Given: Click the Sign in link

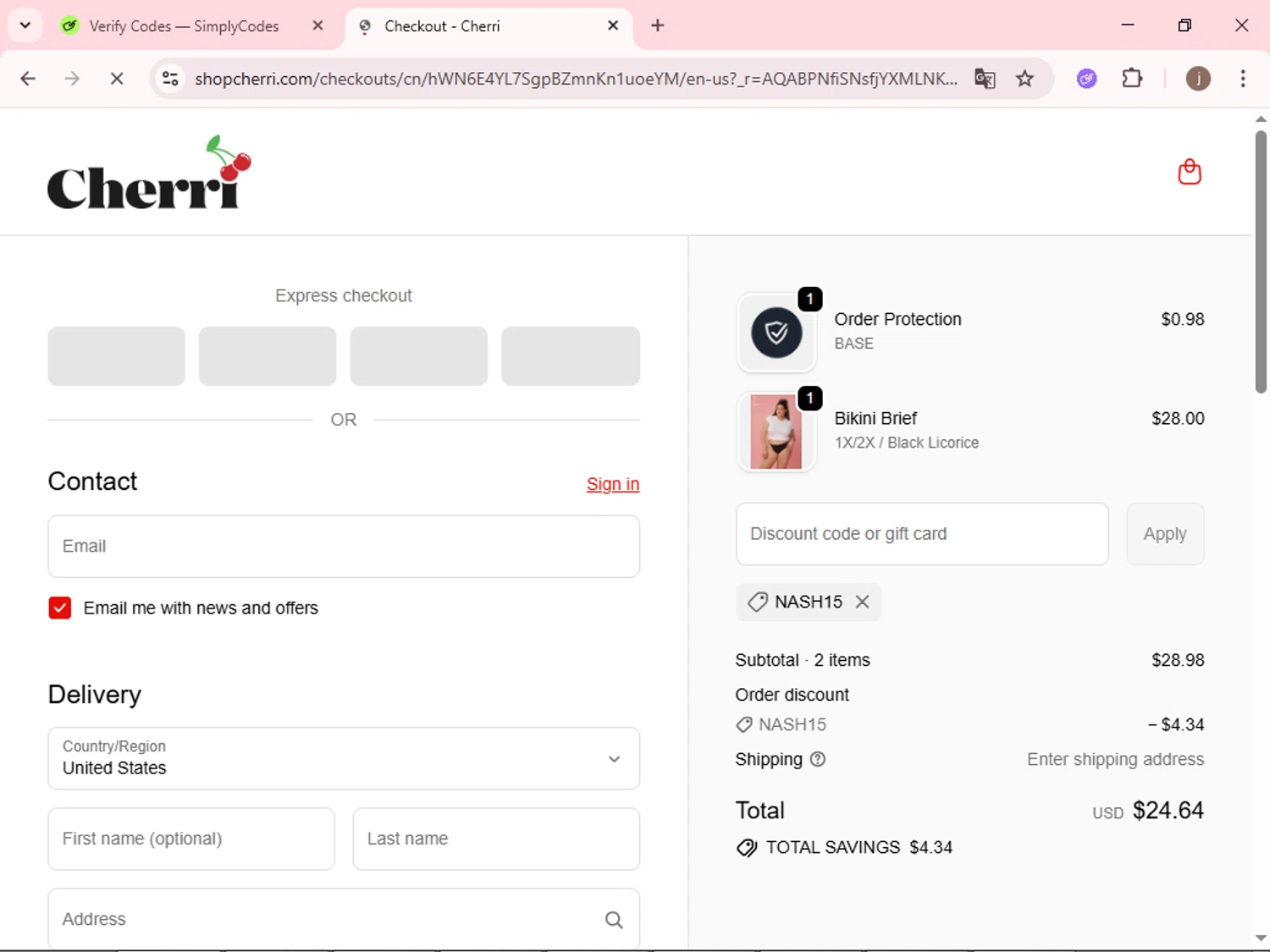Looking at the screenshot, I should [613, 484].
